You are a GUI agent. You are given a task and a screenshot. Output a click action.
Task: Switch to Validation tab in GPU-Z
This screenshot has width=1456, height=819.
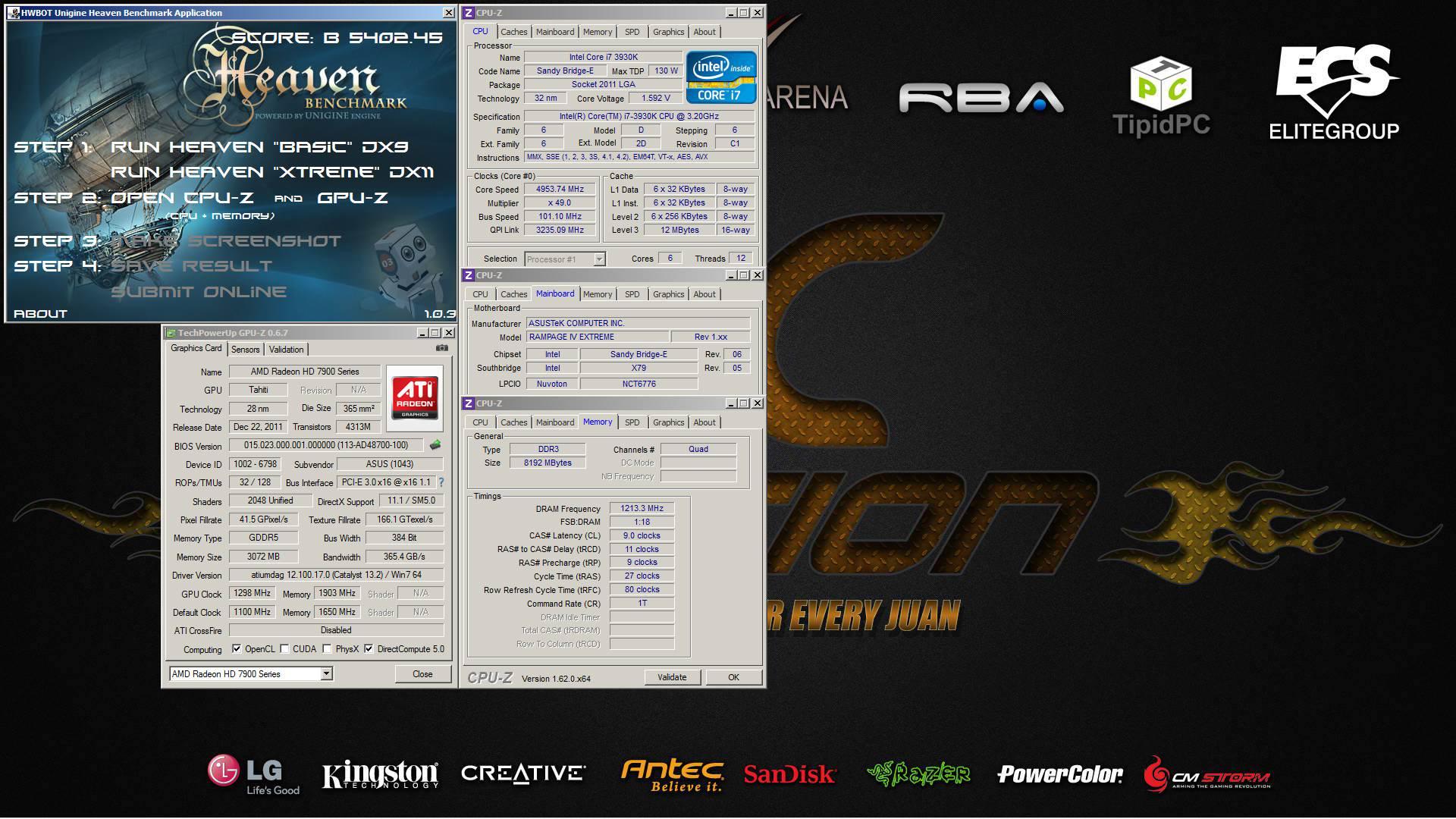286,350
